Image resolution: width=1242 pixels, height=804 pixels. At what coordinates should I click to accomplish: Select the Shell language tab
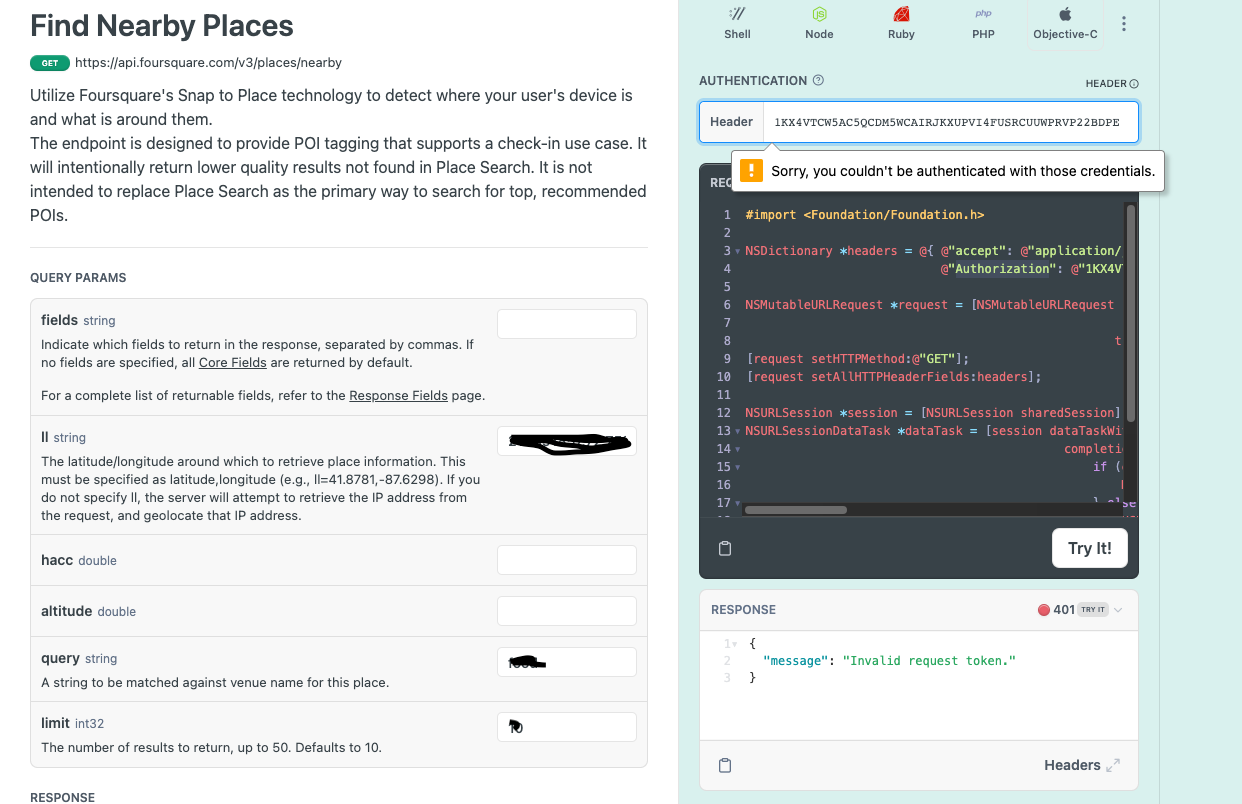738,23
